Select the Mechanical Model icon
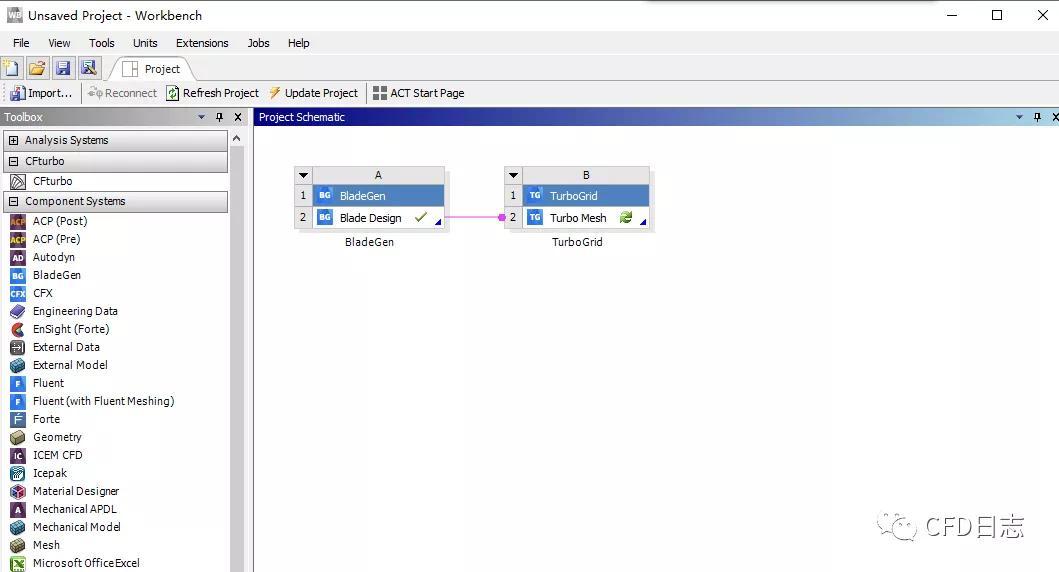1059x572 pixels. [18, 527]
